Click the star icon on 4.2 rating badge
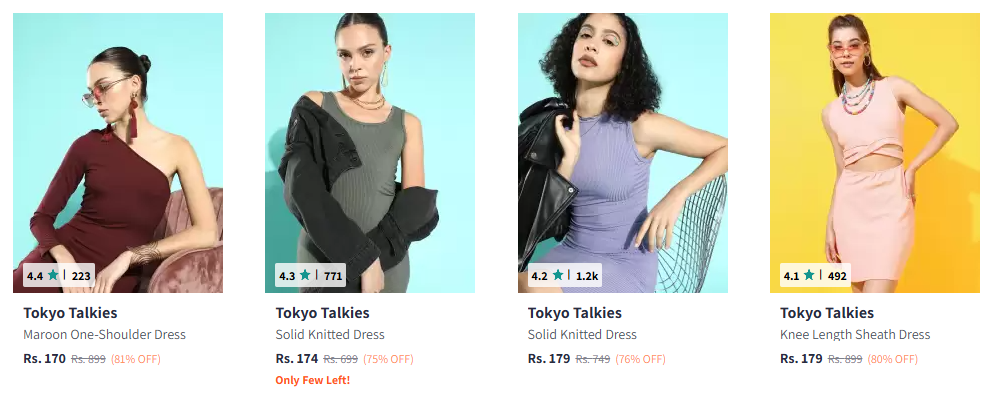Image resolution: width=995 pixels, height=397 pixels. tap(558, 275)
